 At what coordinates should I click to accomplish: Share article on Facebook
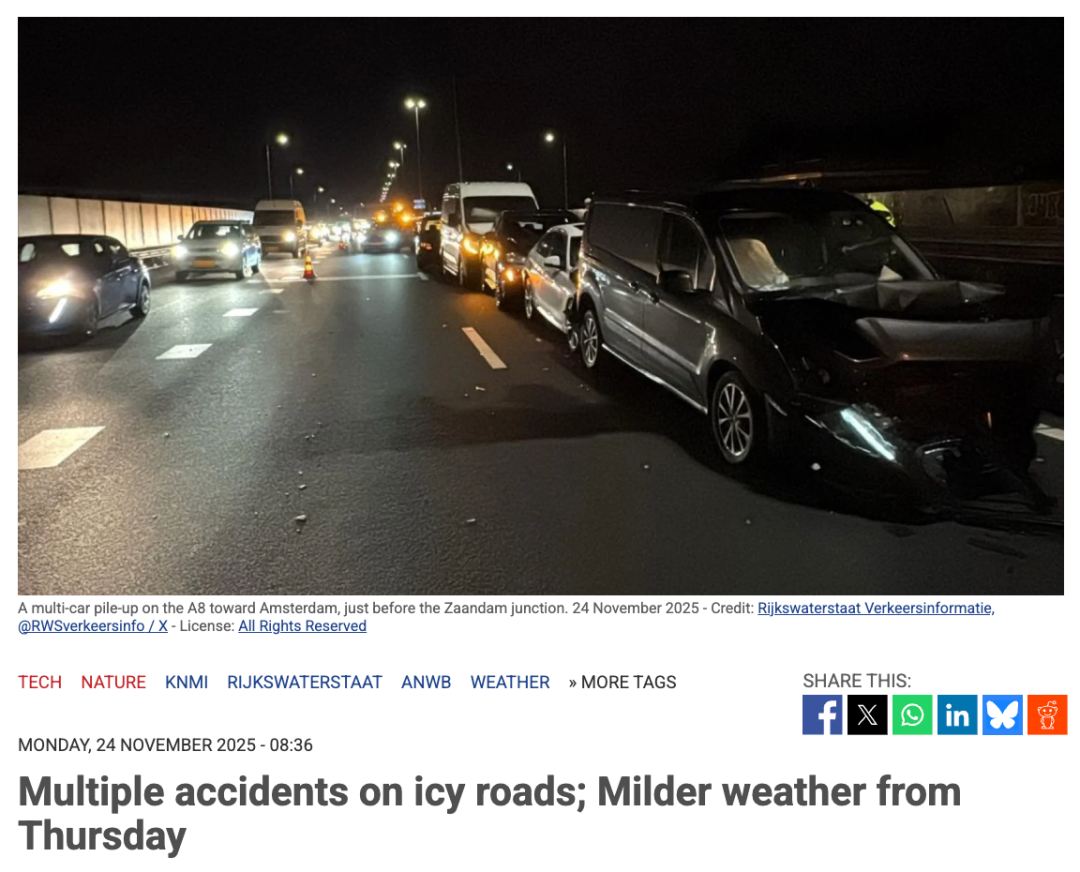[x=822, y=714]
